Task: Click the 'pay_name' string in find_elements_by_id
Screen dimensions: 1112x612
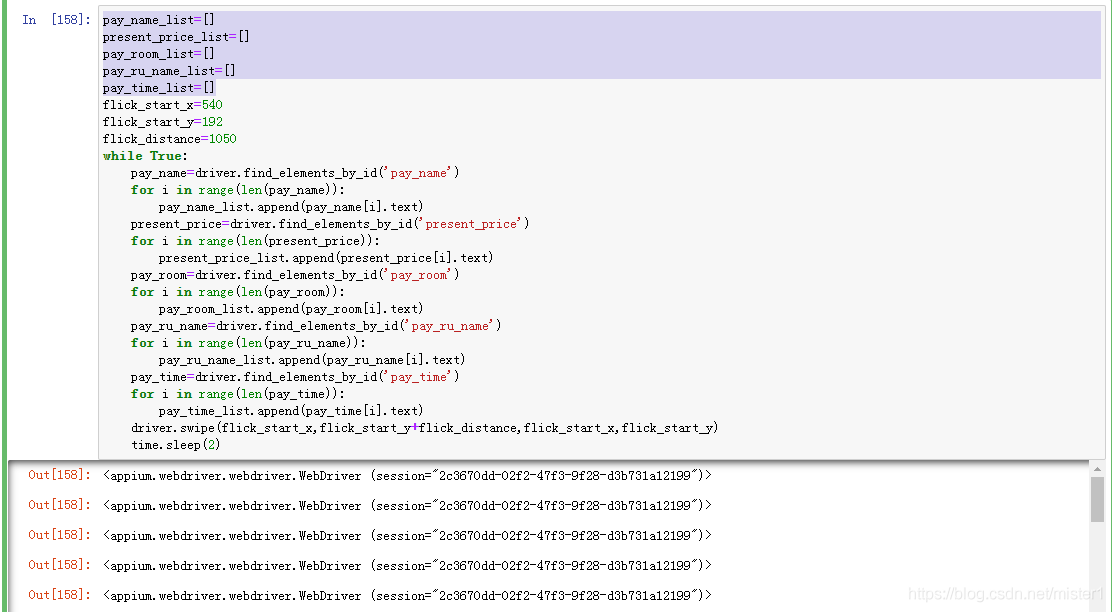Action: pos(418,173)
